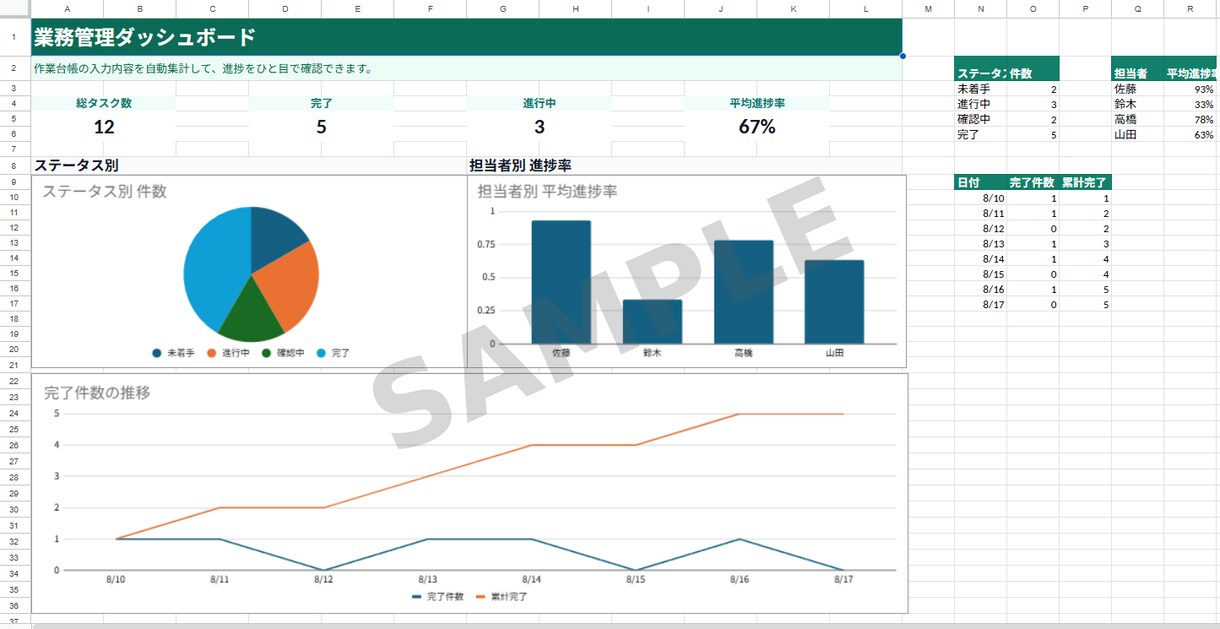The width and height of the screenshot is (1220, 629).
Task: Click the 未着手 legend color dot
Action: coord(157,353)
